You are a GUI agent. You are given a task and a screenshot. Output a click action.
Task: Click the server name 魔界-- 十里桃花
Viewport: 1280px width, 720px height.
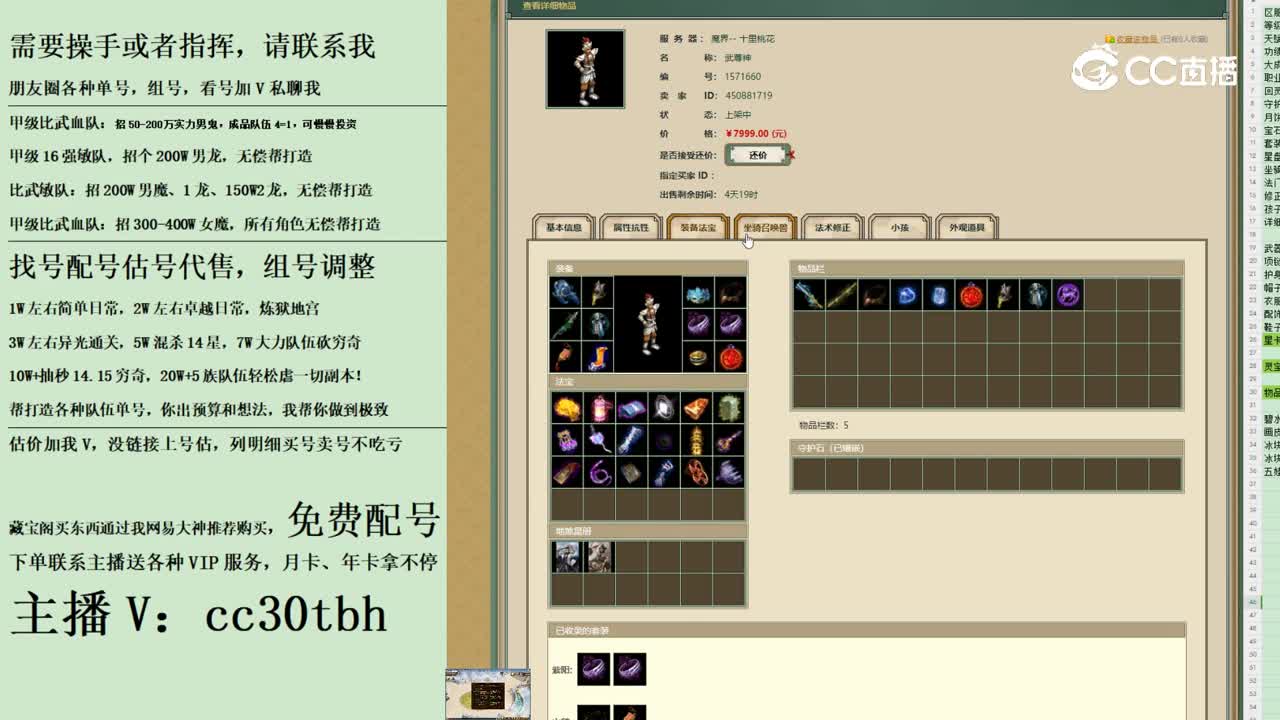point(743,39)
